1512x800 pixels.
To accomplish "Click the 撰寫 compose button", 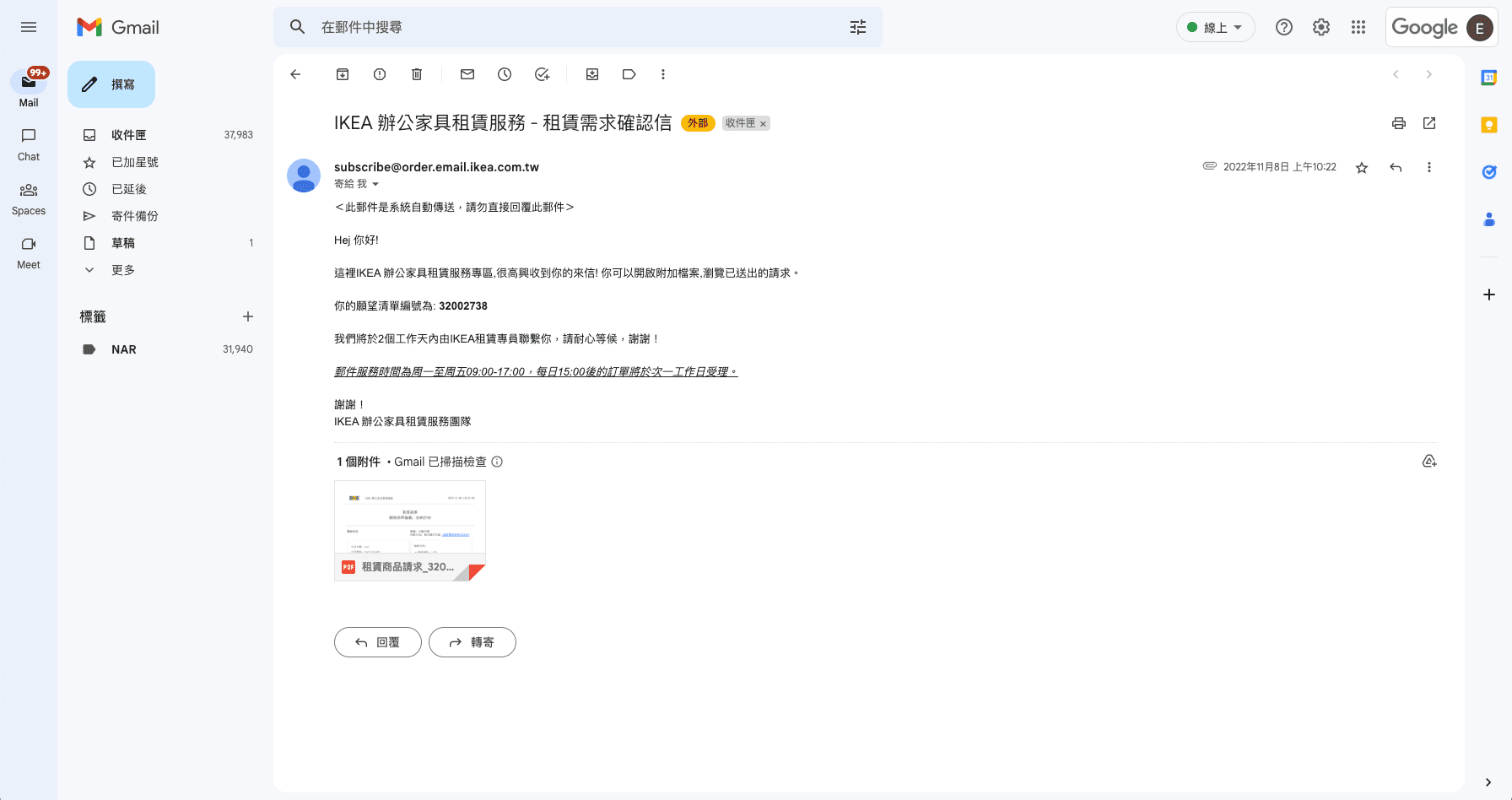I will pos(111,84).
